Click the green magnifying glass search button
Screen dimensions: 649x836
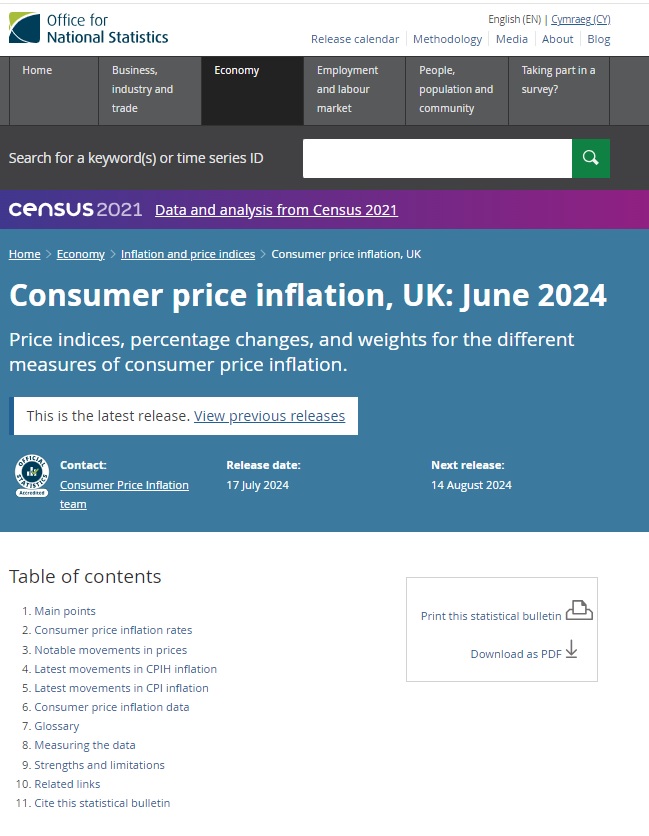click(x=590, y=158)
